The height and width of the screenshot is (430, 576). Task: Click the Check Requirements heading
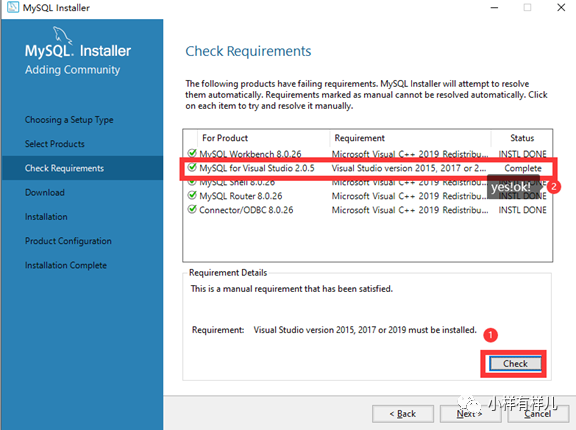click(248, 51)
